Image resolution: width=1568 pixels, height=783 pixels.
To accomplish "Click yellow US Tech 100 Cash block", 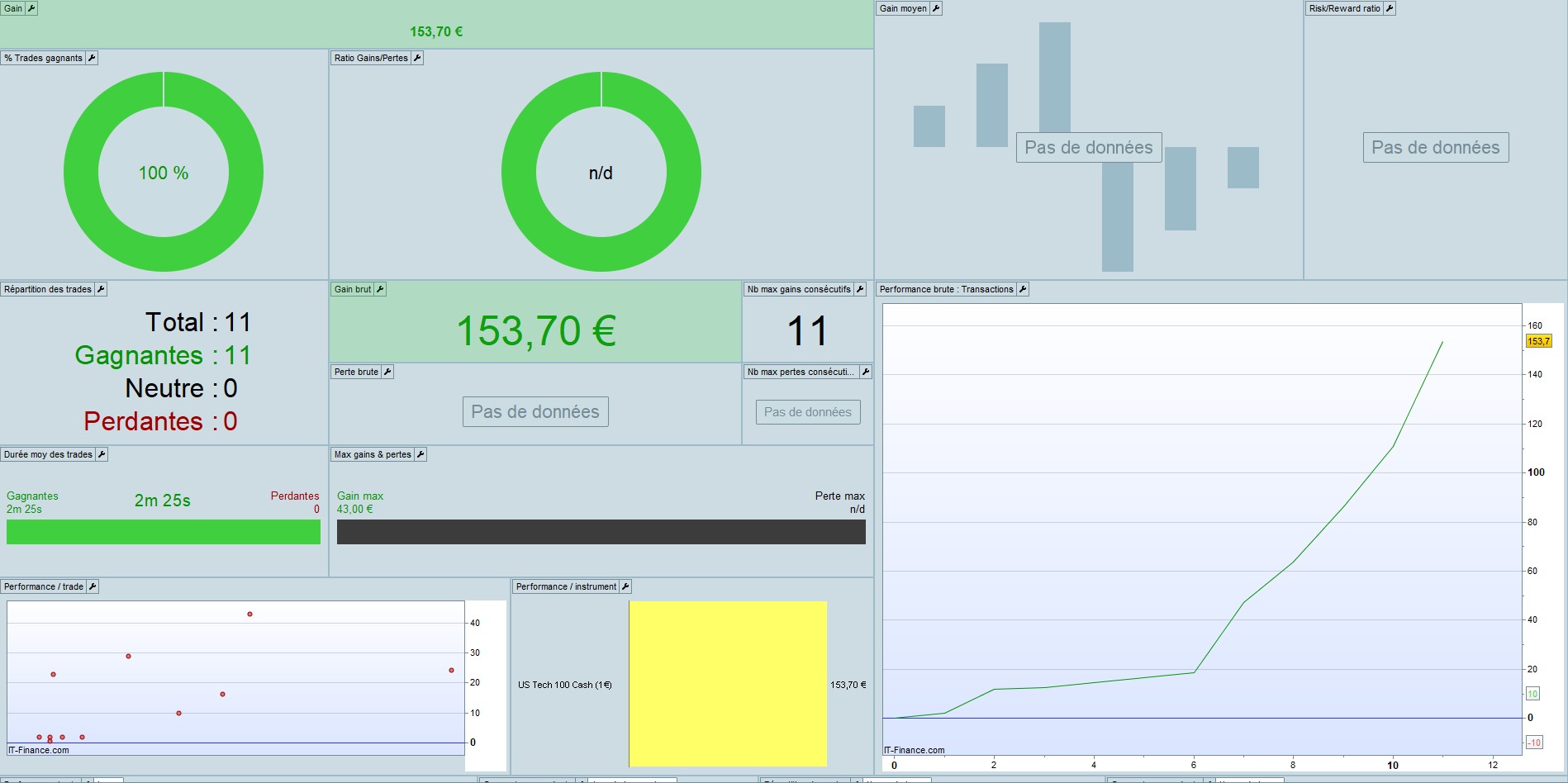I will 728,684.
